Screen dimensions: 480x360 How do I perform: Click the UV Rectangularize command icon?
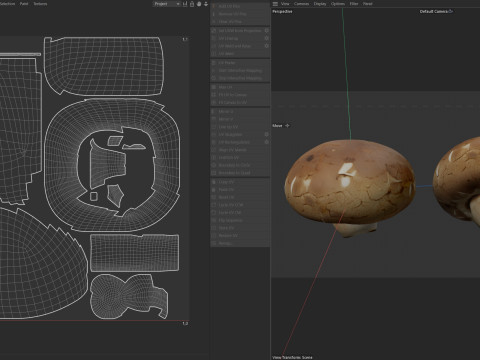click(x=214, y=142)
